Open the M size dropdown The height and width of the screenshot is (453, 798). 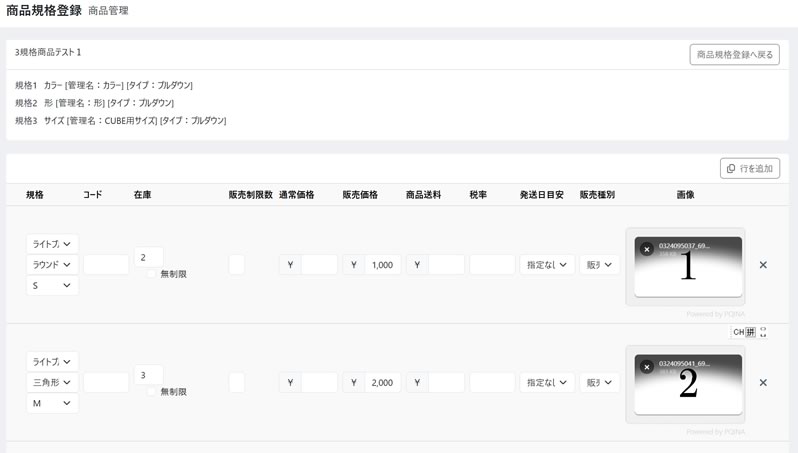pos(52,403)
